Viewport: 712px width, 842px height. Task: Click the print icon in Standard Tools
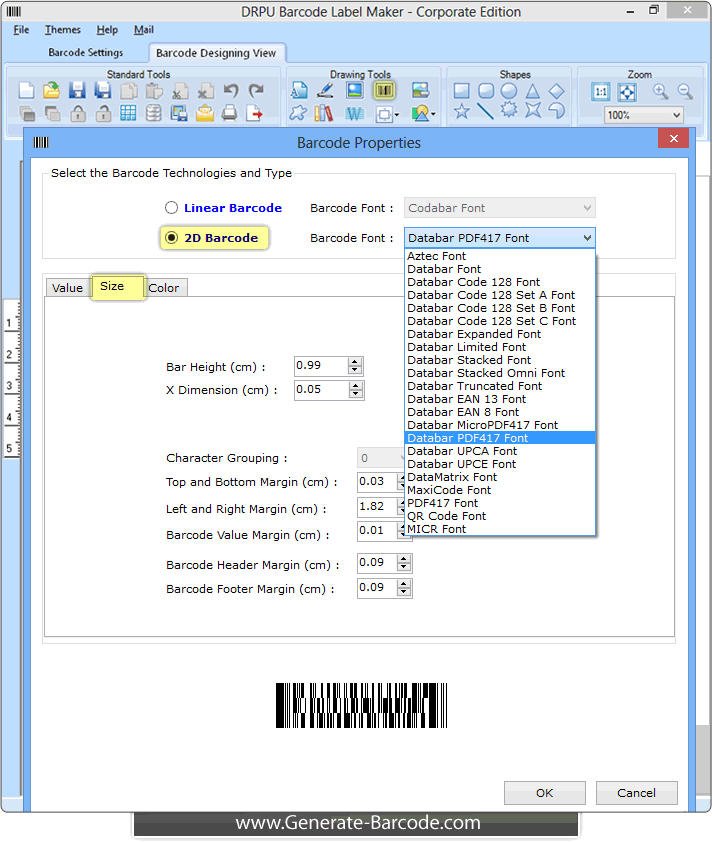click(x=230, y=113)
